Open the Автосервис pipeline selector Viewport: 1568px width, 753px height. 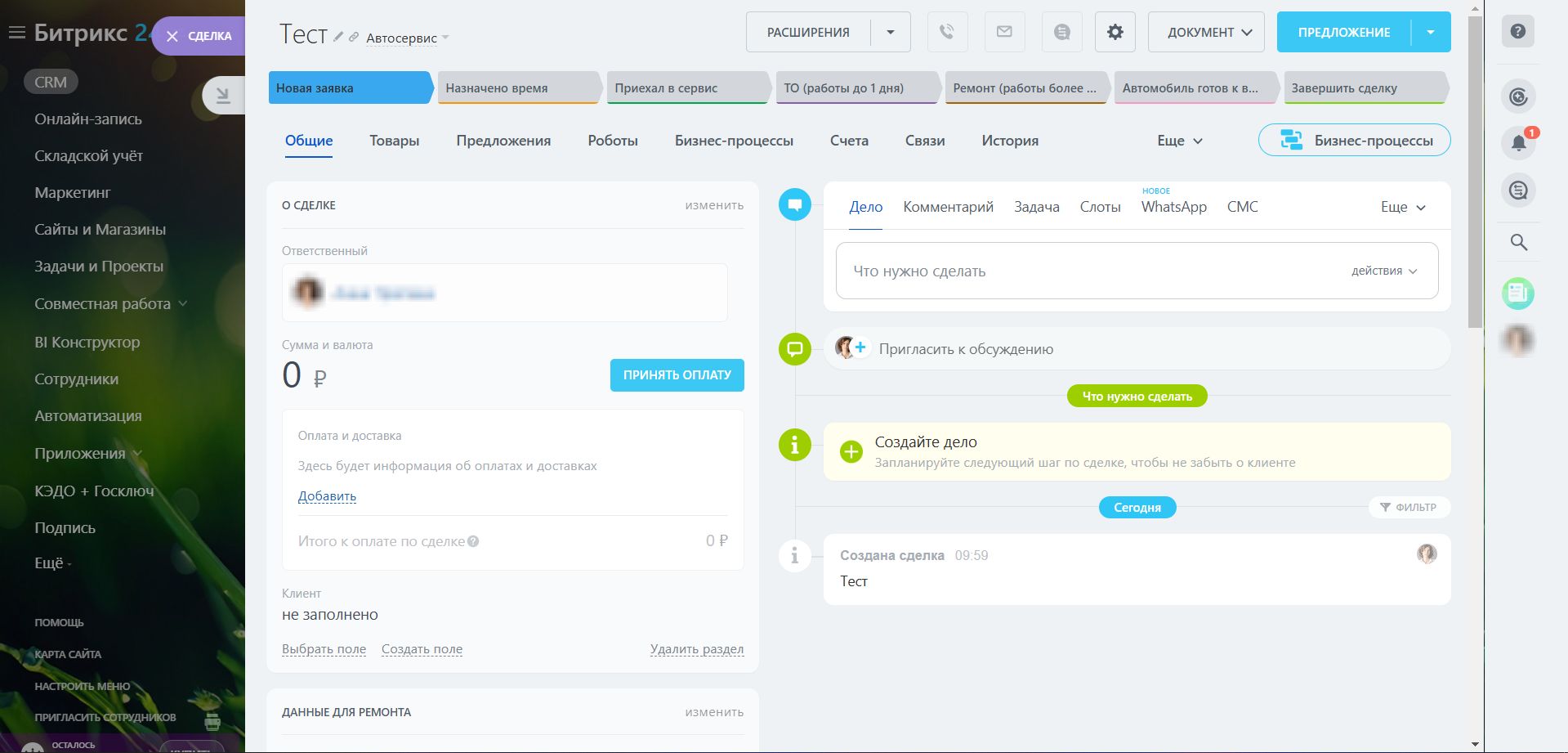pyautogui.click(x=407, y=38)
